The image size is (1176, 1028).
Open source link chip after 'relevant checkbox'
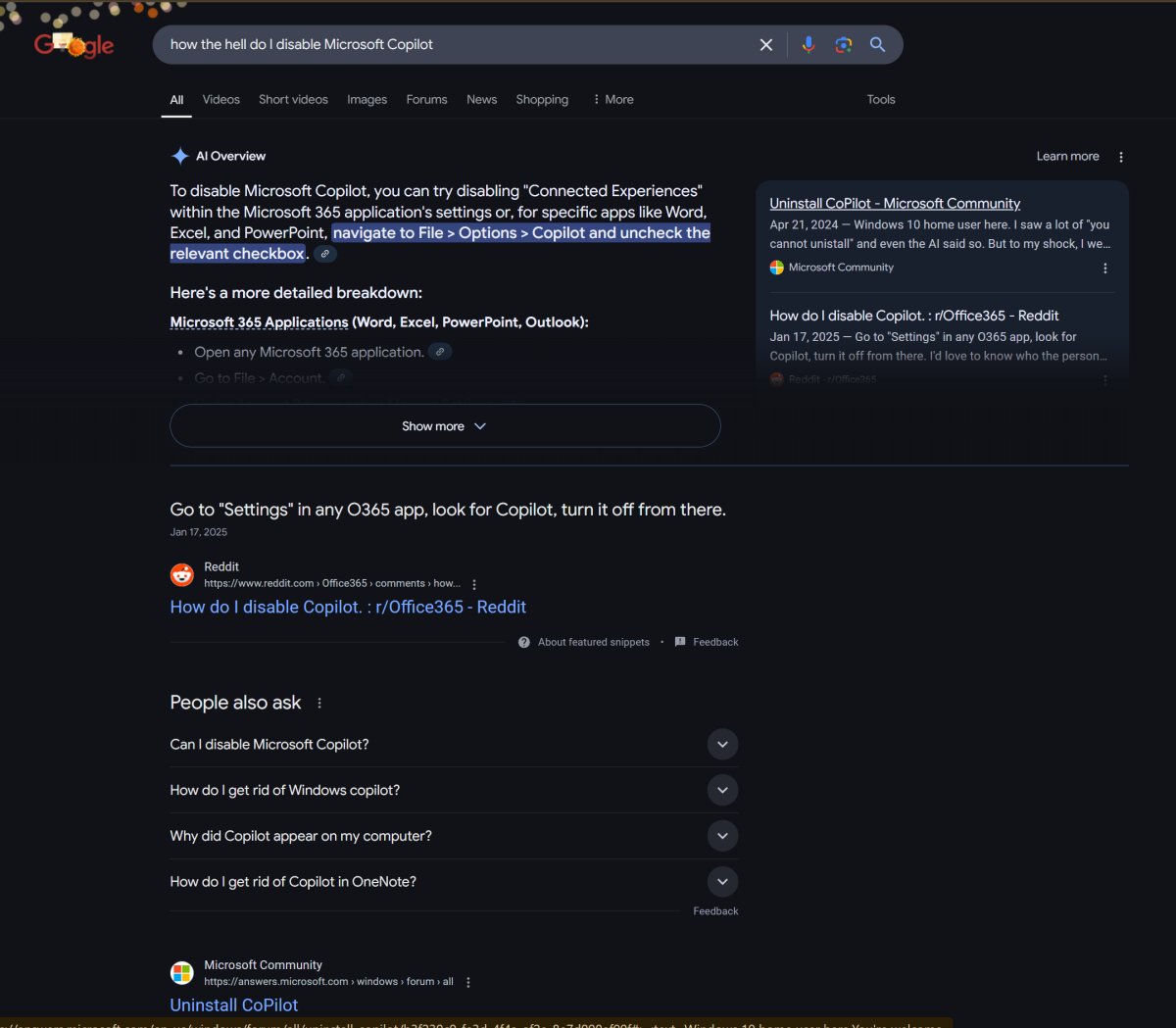click(x=324, y=254)
